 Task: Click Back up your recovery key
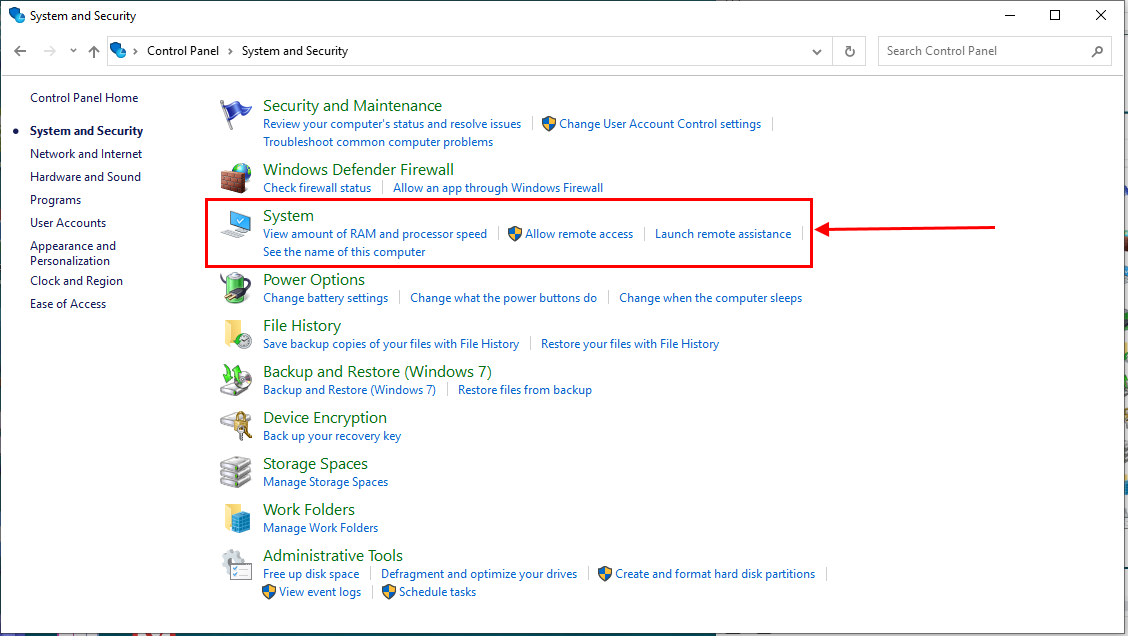pos(332,436)
